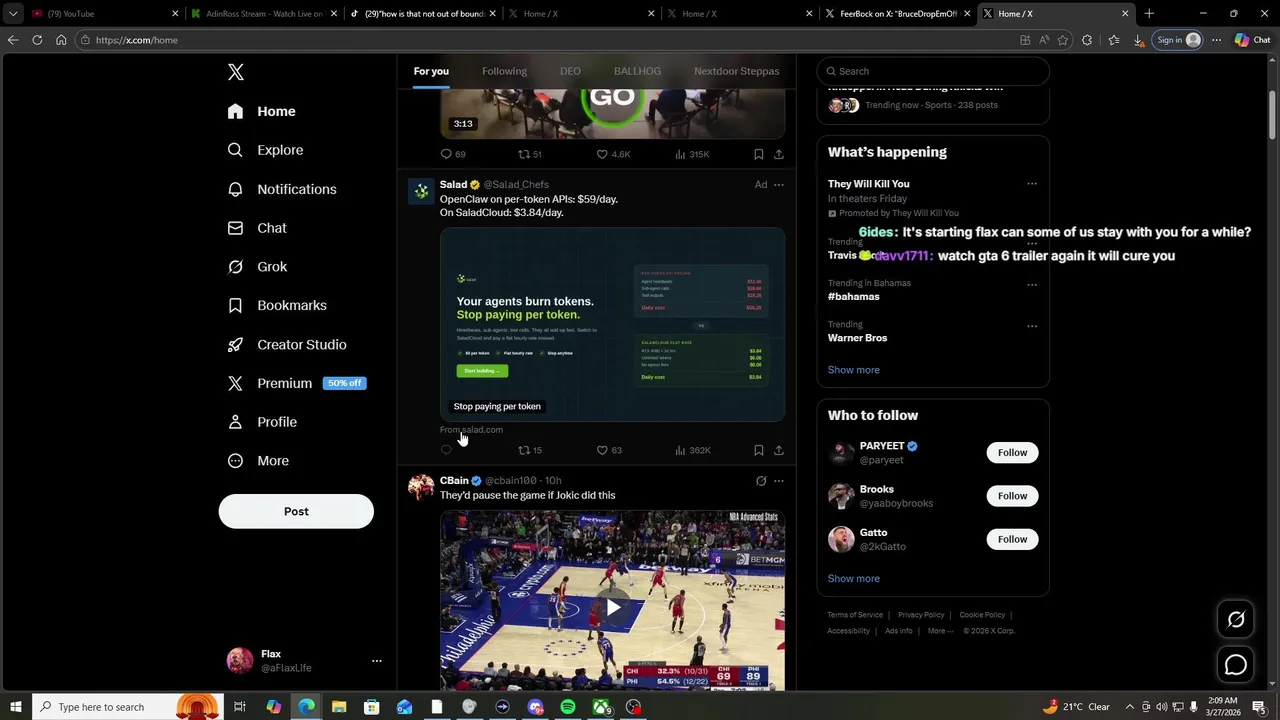This screenshot has height=720, width=1280.
Task: Open the Salad ad image card
Action: coord(612,325)
